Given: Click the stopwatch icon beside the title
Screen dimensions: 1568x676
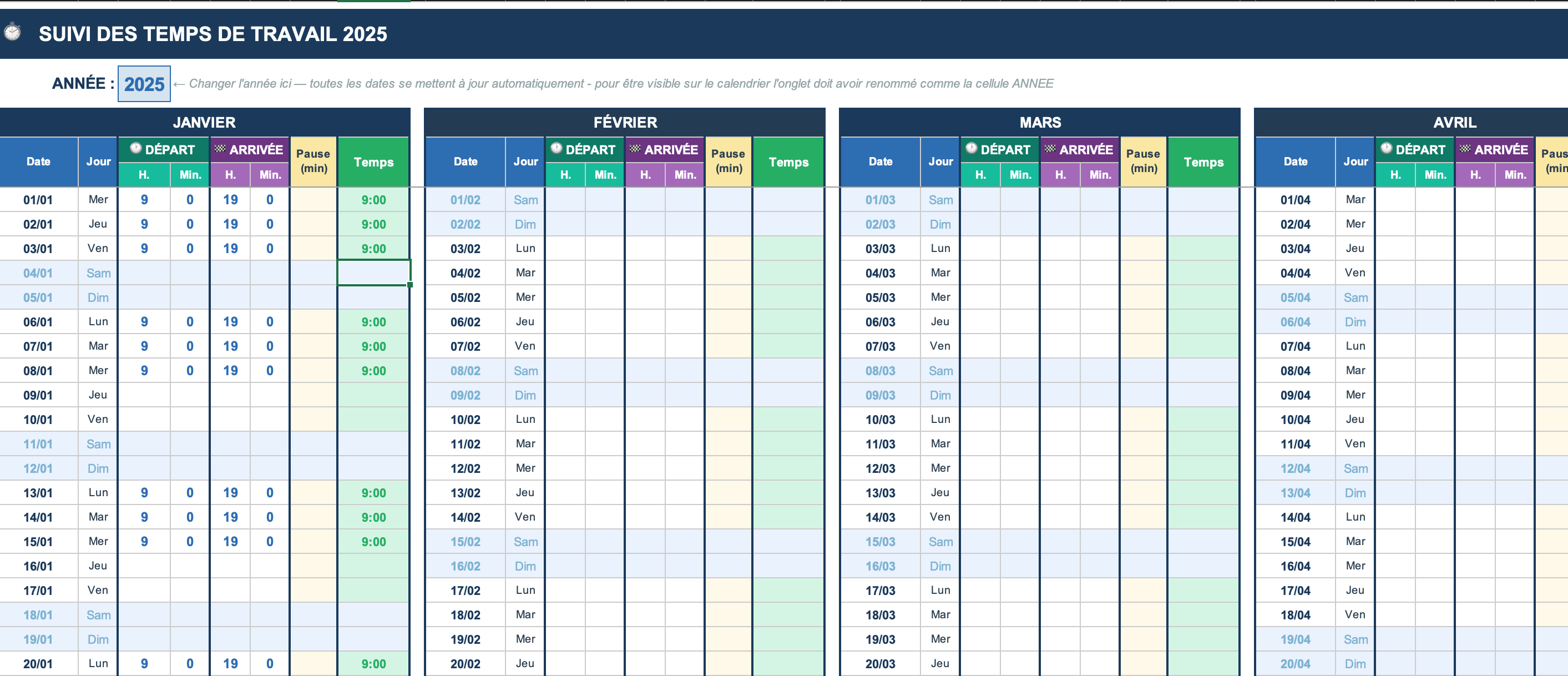Looking at the screenshot, I should [12, 32].
